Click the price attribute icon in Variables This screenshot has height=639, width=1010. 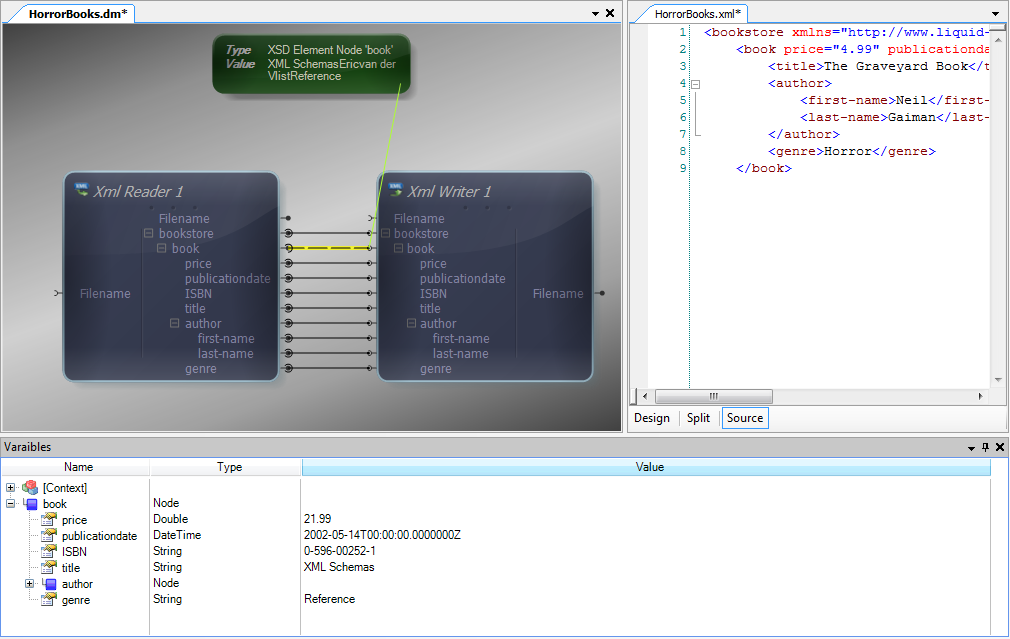click(x=49, y=519)
